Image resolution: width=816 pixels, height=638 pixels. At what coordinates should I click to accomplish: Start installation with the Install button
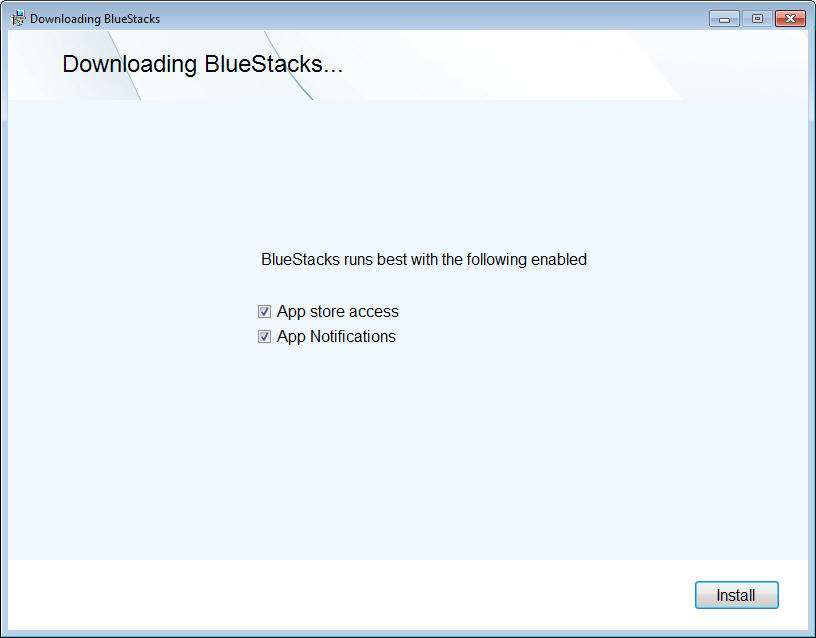coord(736,595)
